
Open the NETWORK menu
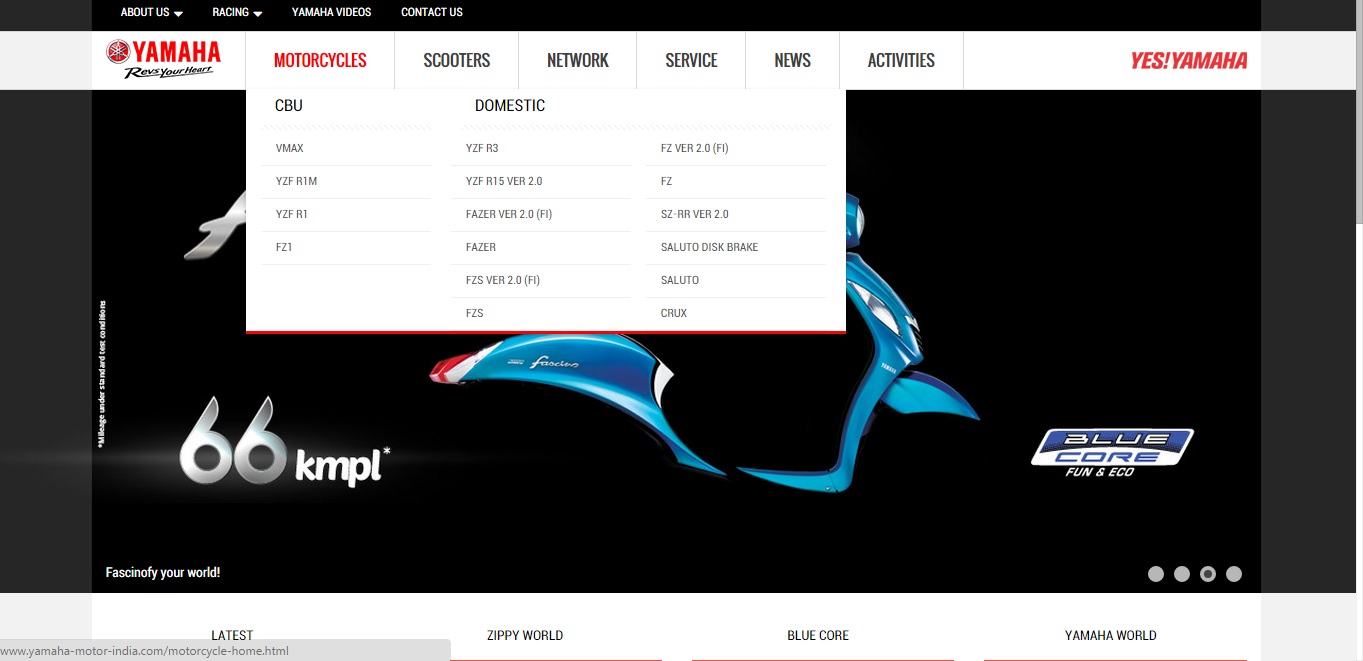point(578,60)
